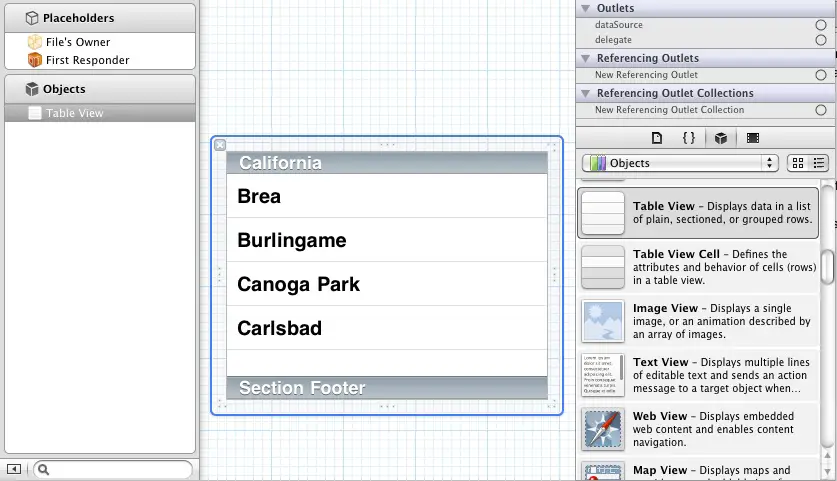Close the table view on canvas
This screenshot has height=481, width=837.
click(x=220, y=145)
